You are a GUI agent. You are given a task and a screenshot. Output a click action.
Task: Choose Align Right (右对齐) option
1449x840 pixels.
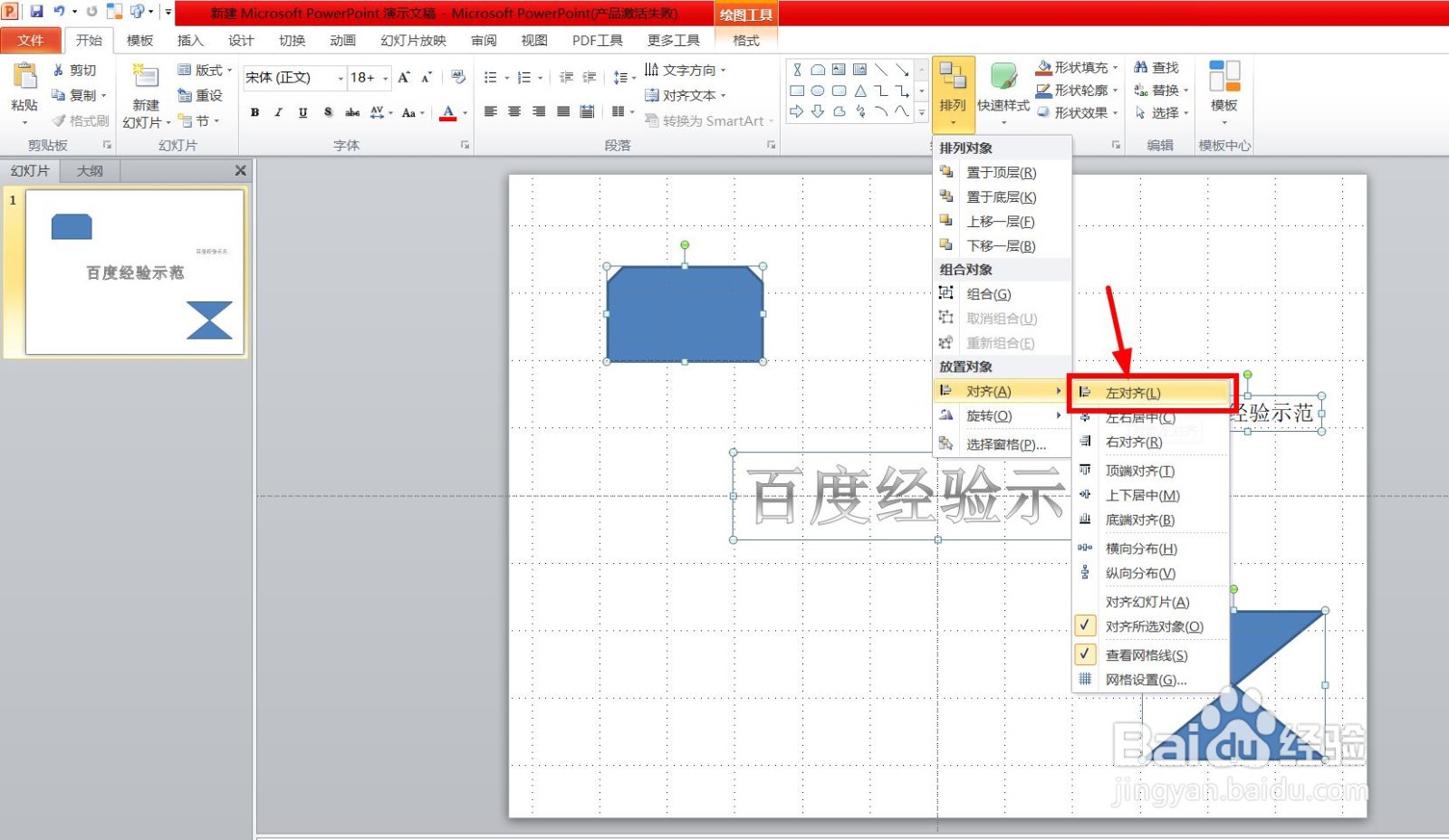[1150, 442]
